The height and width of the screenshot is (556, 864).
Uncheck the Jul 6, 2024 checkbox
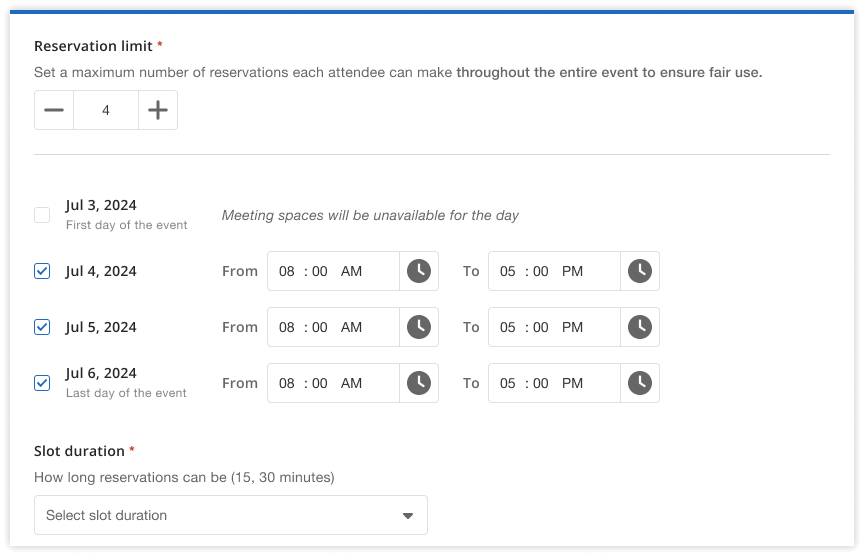(42, 383)
